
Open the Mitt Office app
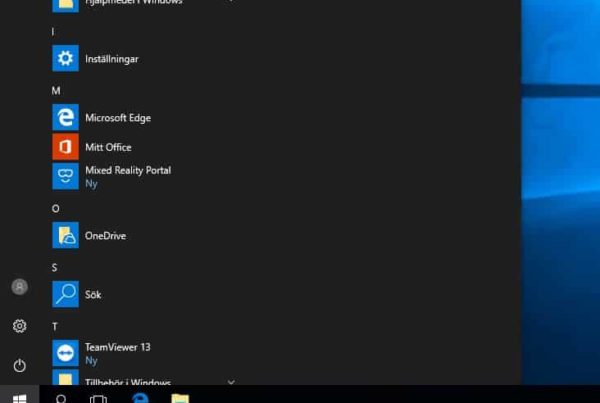(107, 147)
